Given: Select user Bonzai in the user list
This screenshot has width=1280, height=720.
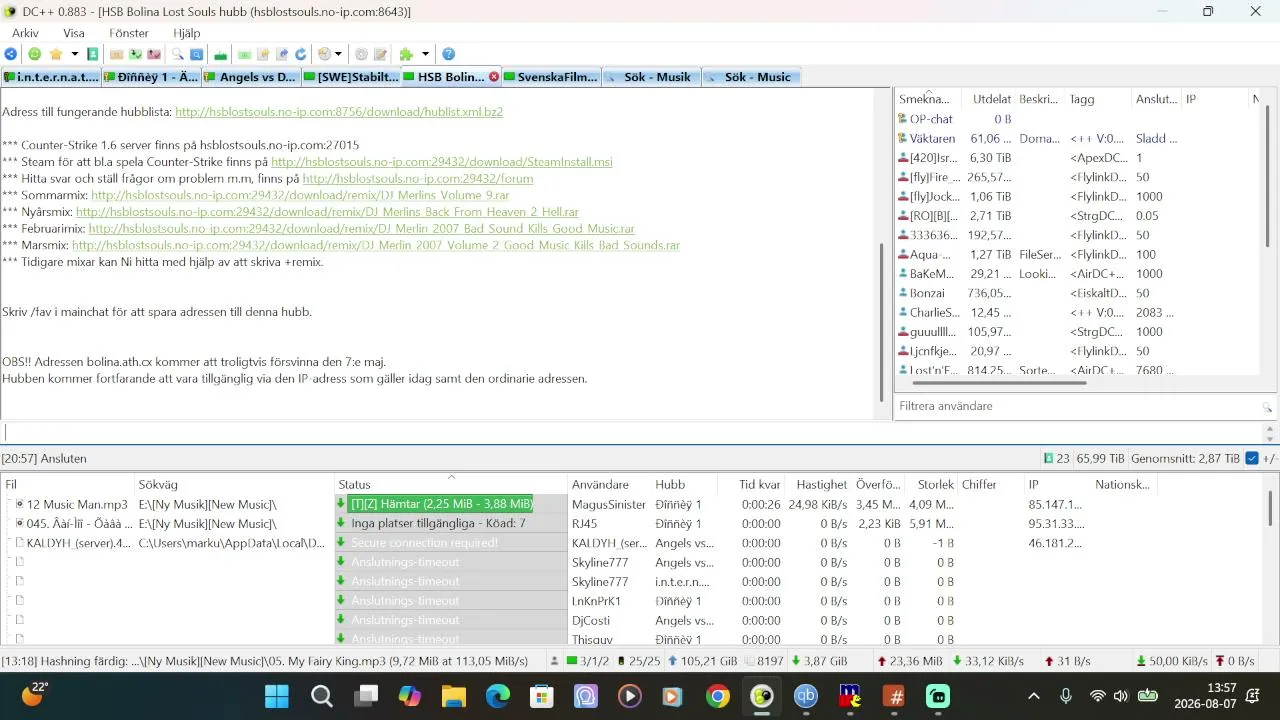Looking at the screenshot, I should coord(927,293).
